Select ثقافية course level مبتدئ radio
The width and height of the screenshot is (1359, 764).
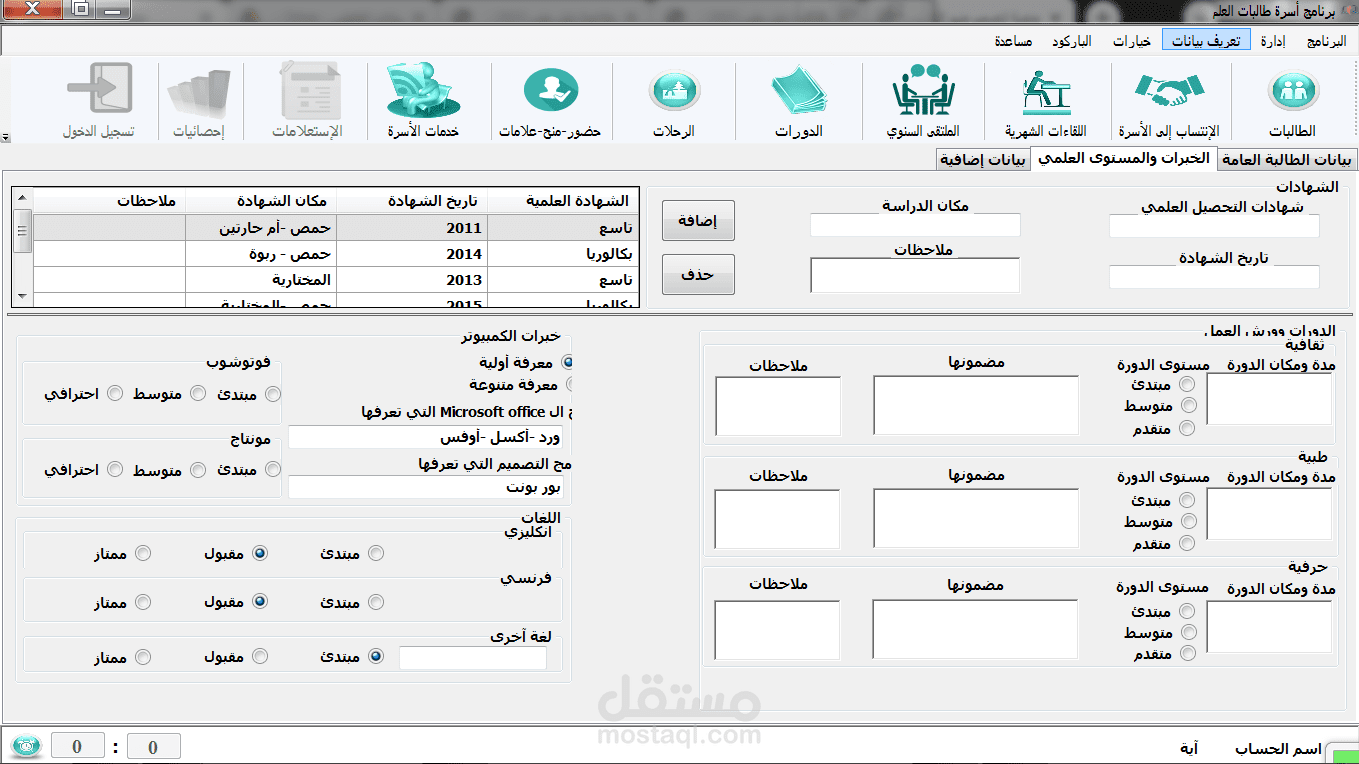pos(1188,384)
